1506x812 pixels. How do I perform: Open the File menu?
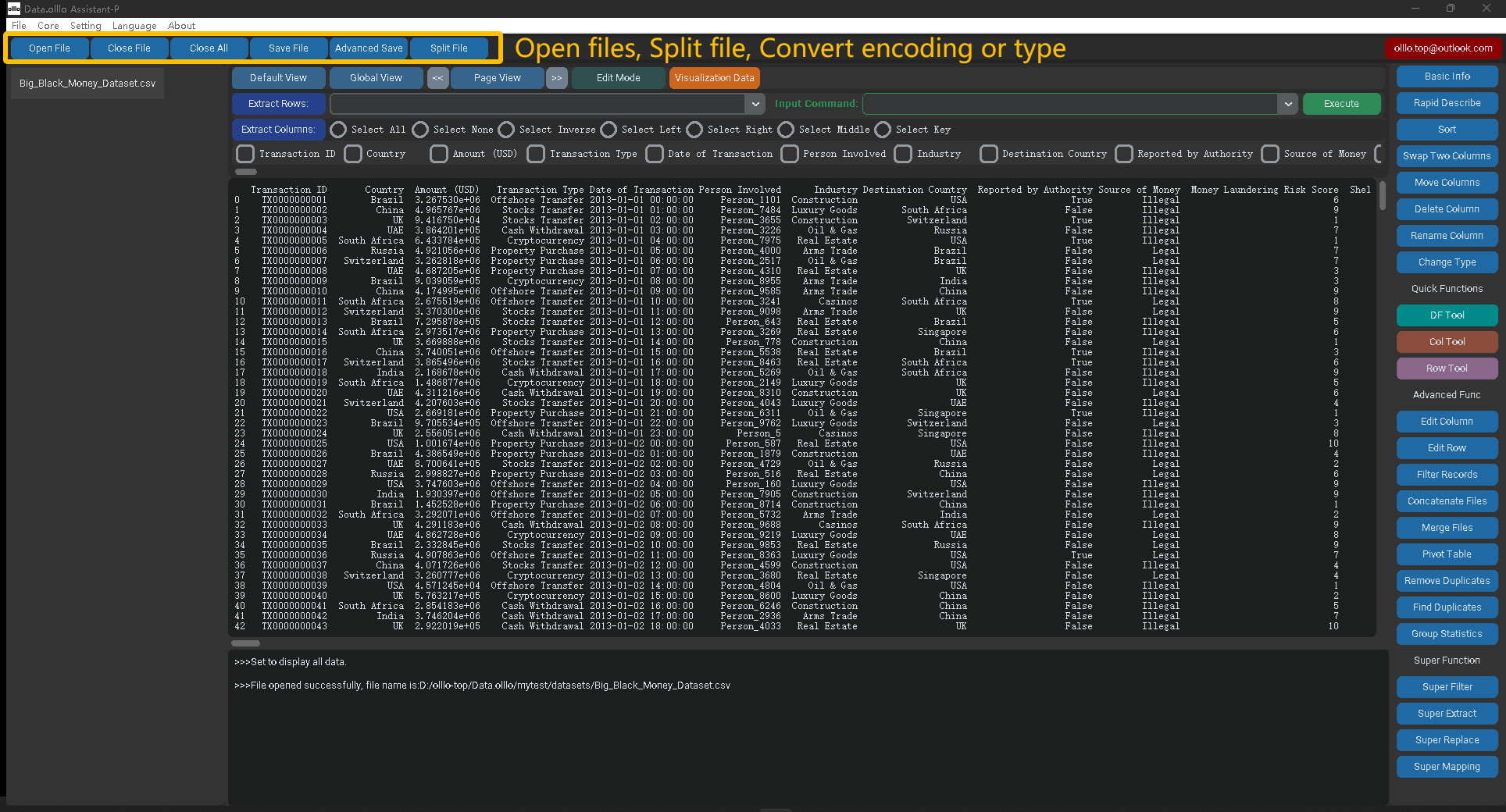[x=19, y=26]
